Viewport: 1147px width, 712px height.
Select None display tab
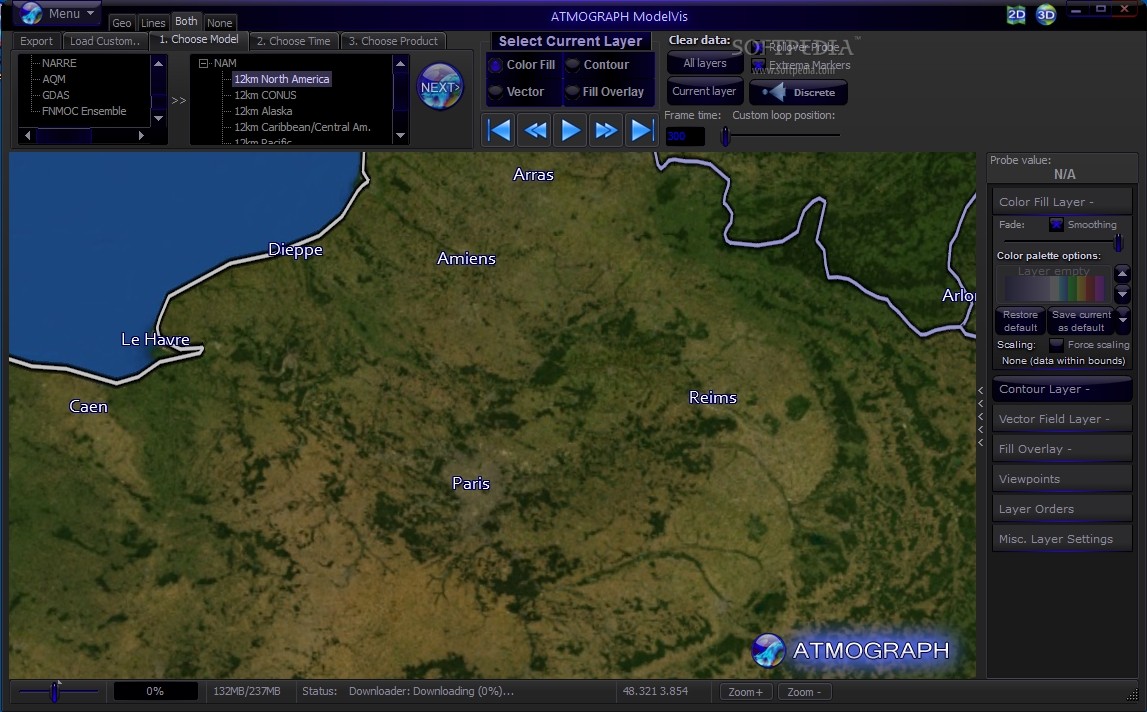click(219, 23)
